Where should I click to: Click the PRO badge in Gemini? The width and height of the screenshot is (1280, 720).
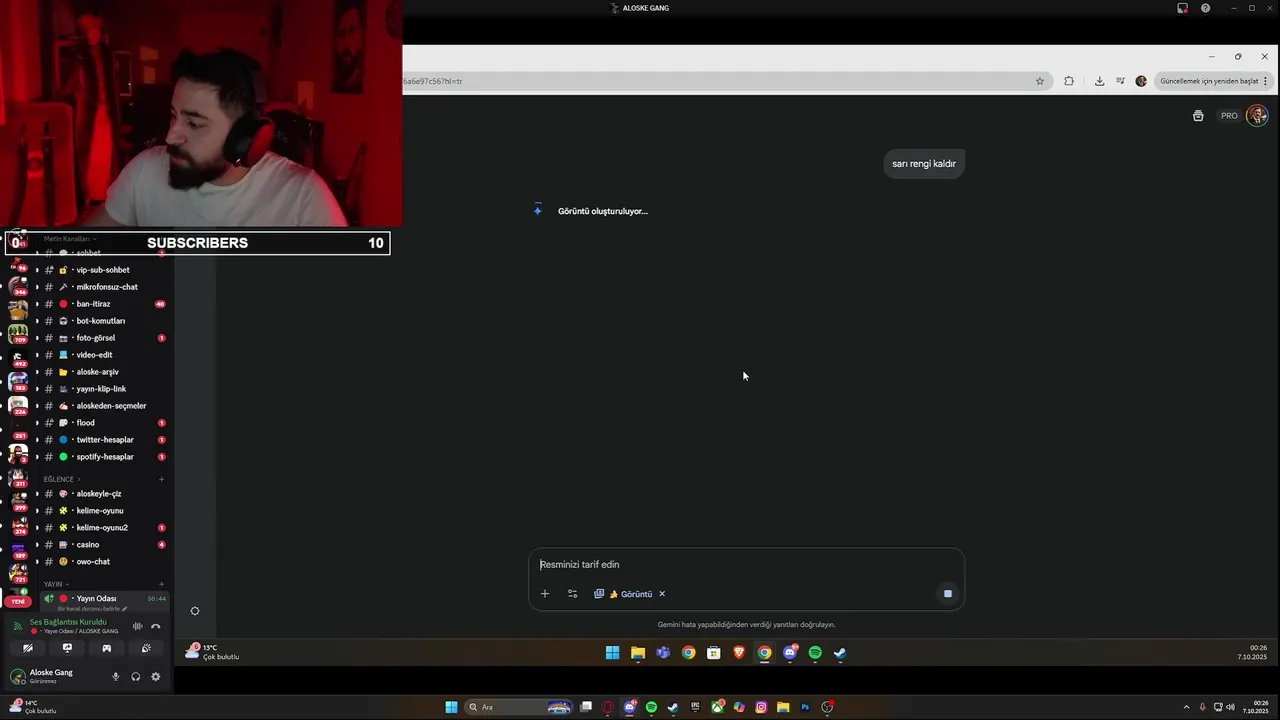(x=1229, y=116)
